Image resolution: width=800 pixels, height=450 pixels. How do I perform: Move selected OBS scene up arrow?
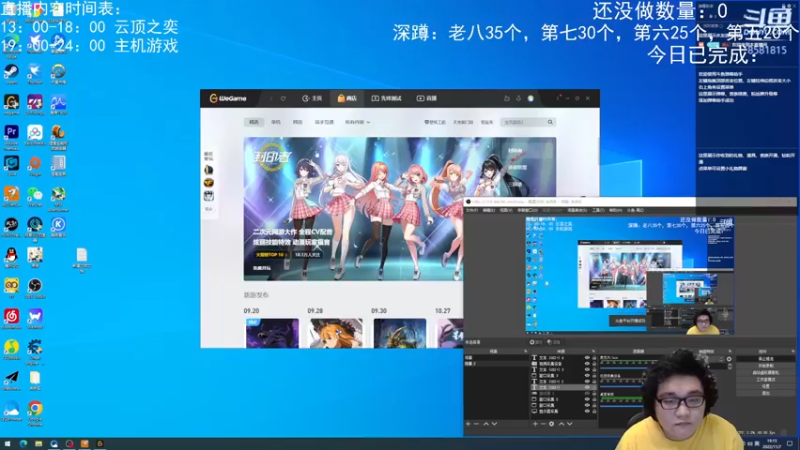point(486,423)
